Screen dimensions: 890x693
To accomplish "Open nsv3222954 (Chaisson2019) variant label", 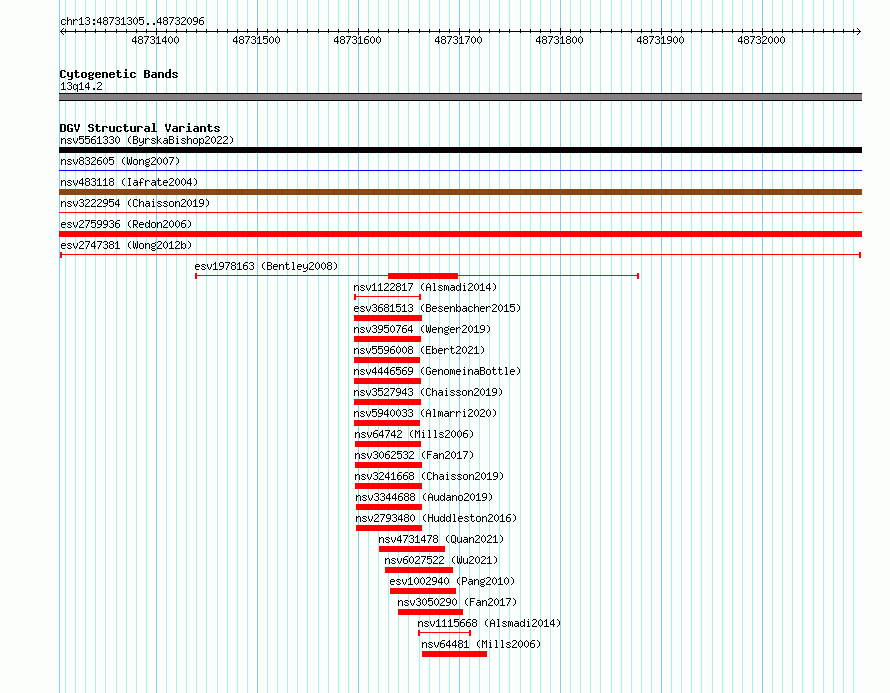I will tap(135, 203).
